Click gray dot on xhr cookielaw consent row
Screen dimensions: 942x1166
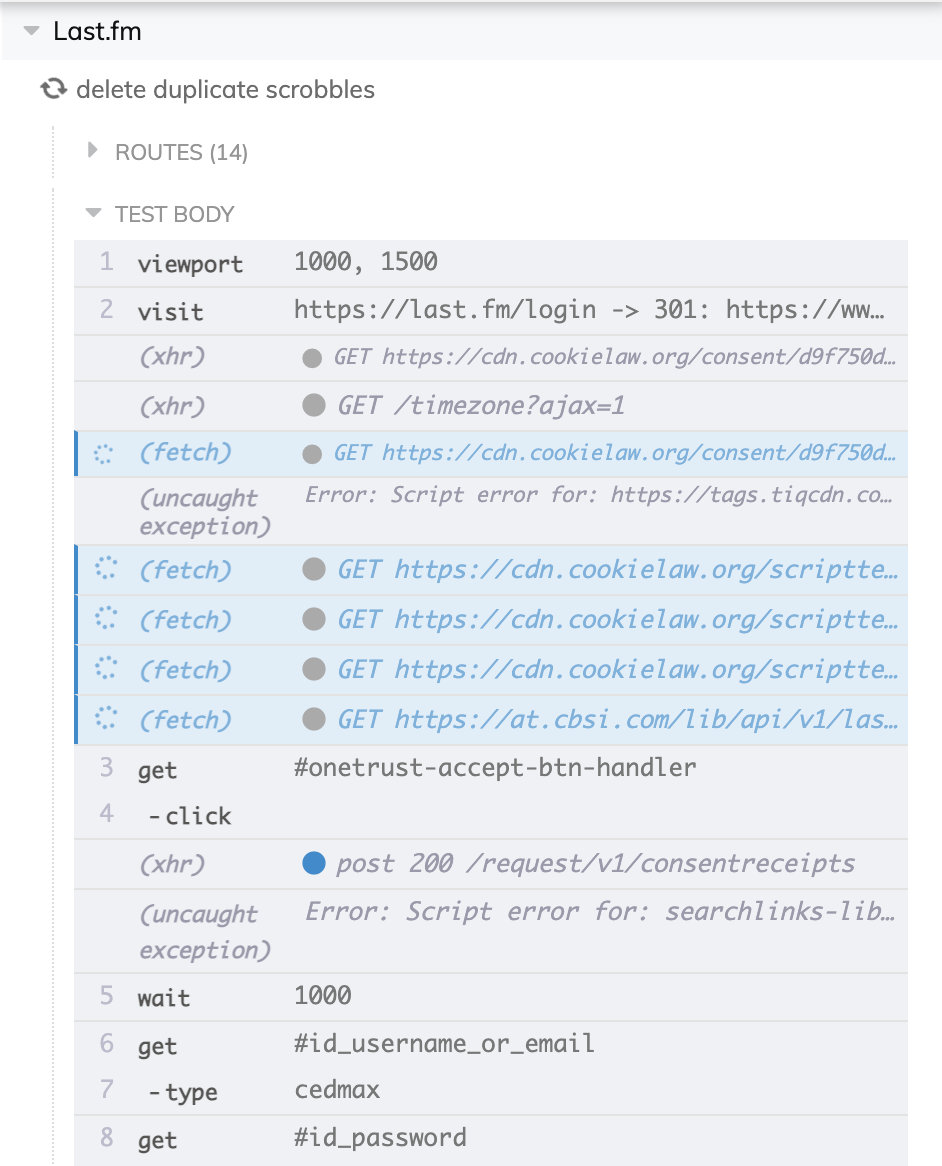click(x=312, y=358)
